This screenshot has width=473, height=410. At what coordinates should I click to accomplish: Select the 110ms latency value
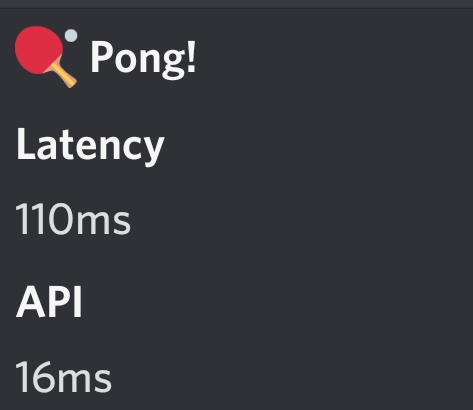click(73, 218)
